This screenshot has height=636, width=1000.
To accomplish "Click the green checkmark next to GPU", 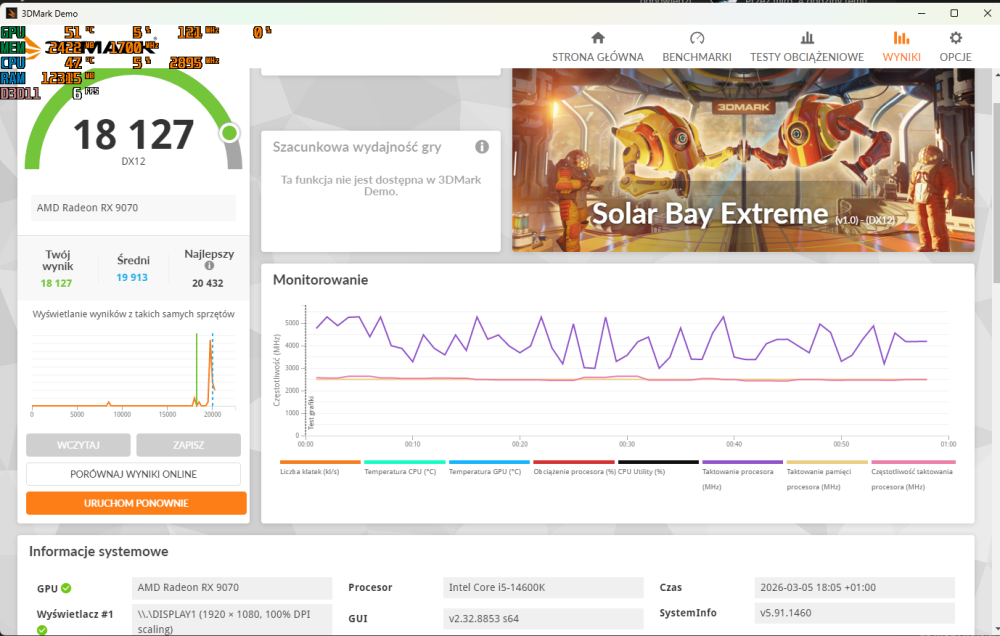I will coord(66,589).
